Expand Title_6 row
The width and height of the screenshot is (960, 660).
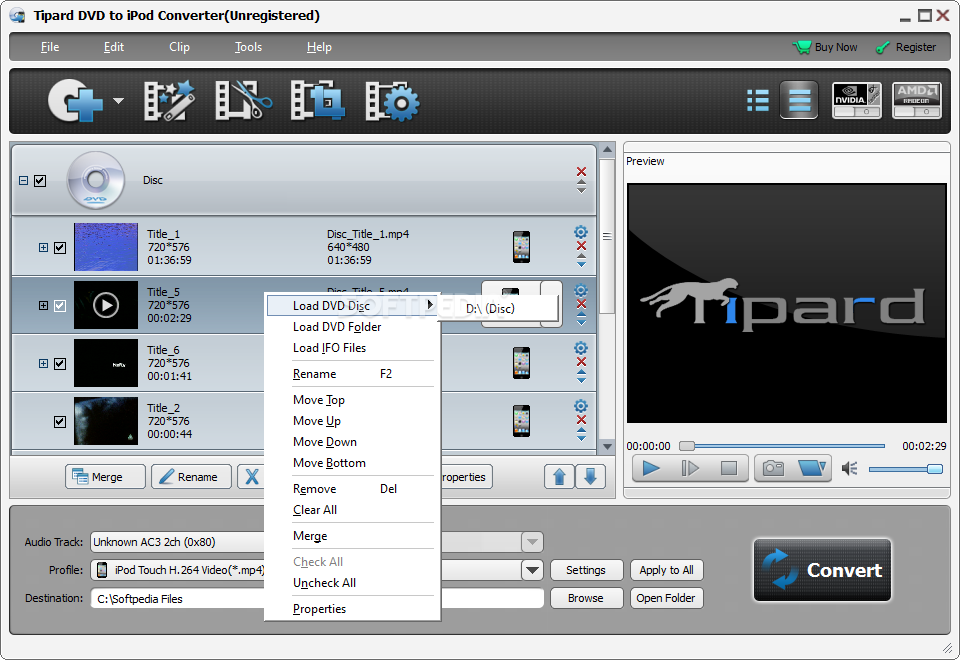pyautogui.click(x=43, y=363)
